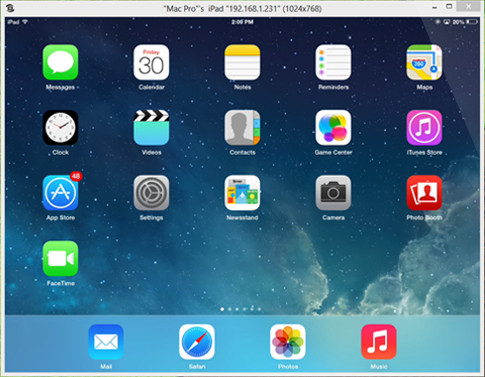Open the Newsstand folder

pyautogui.click(x=242, y=193)
